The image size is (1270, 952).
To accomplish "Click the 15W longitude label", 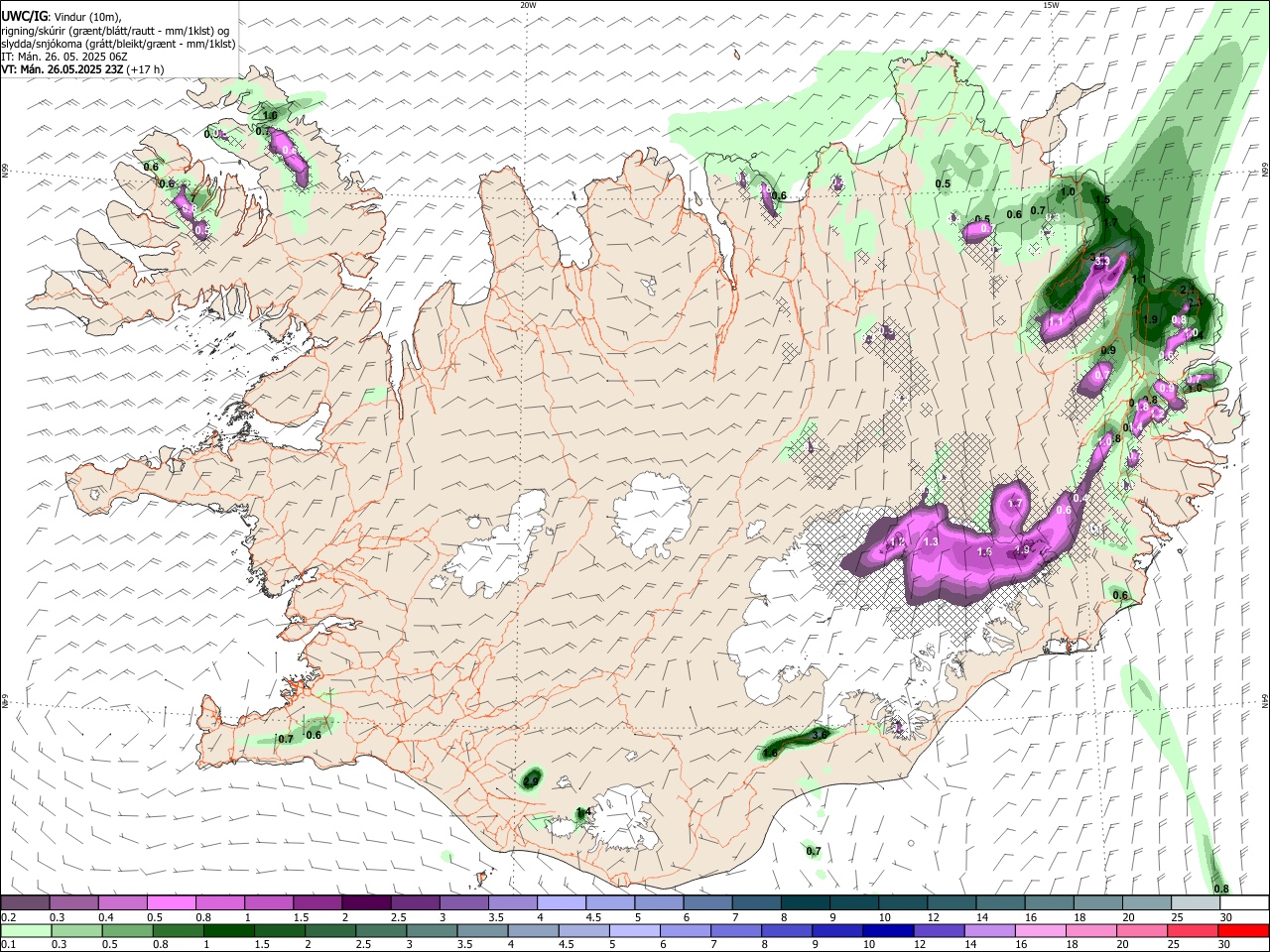I will (1051, 5).
